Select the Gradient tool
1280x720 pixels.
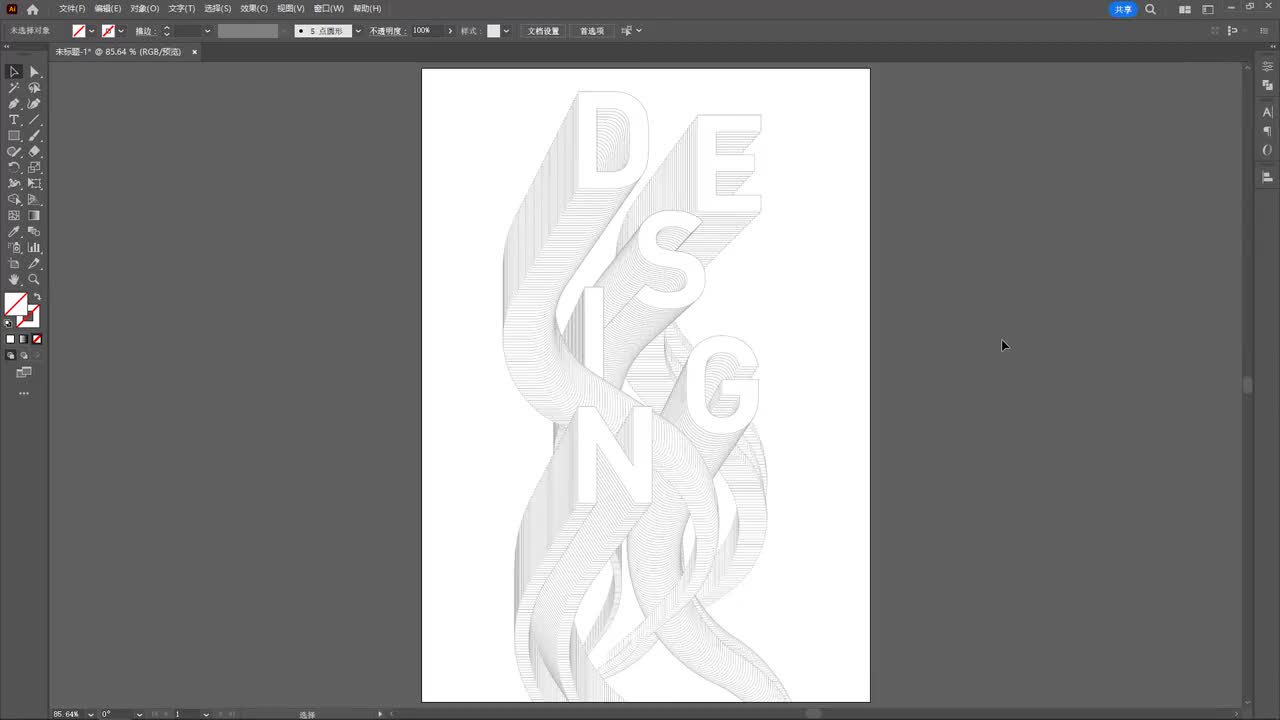[x=34, y=216]
